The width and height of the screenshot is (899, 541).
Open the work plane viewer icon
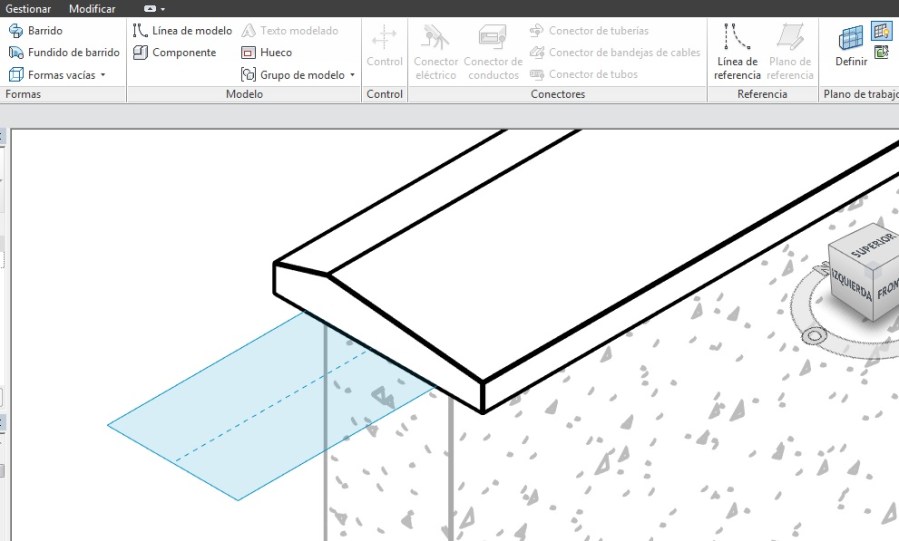tap(881, 53)
